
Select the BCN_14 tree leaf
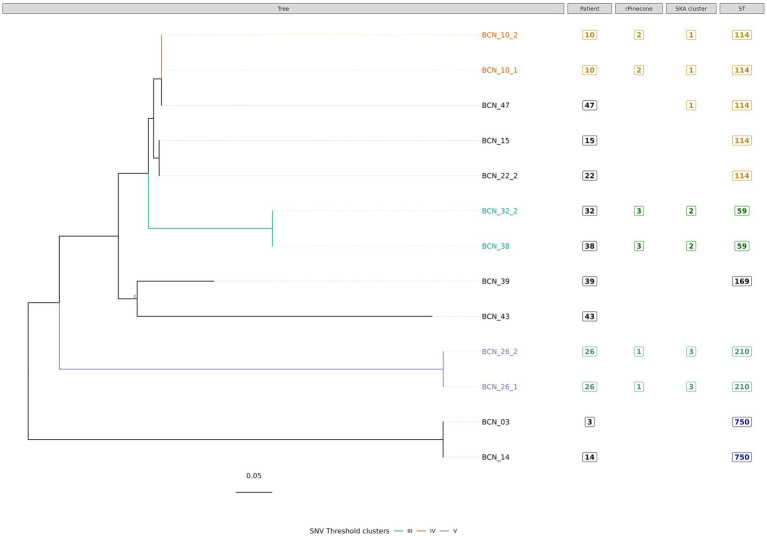tap(496, 457)
